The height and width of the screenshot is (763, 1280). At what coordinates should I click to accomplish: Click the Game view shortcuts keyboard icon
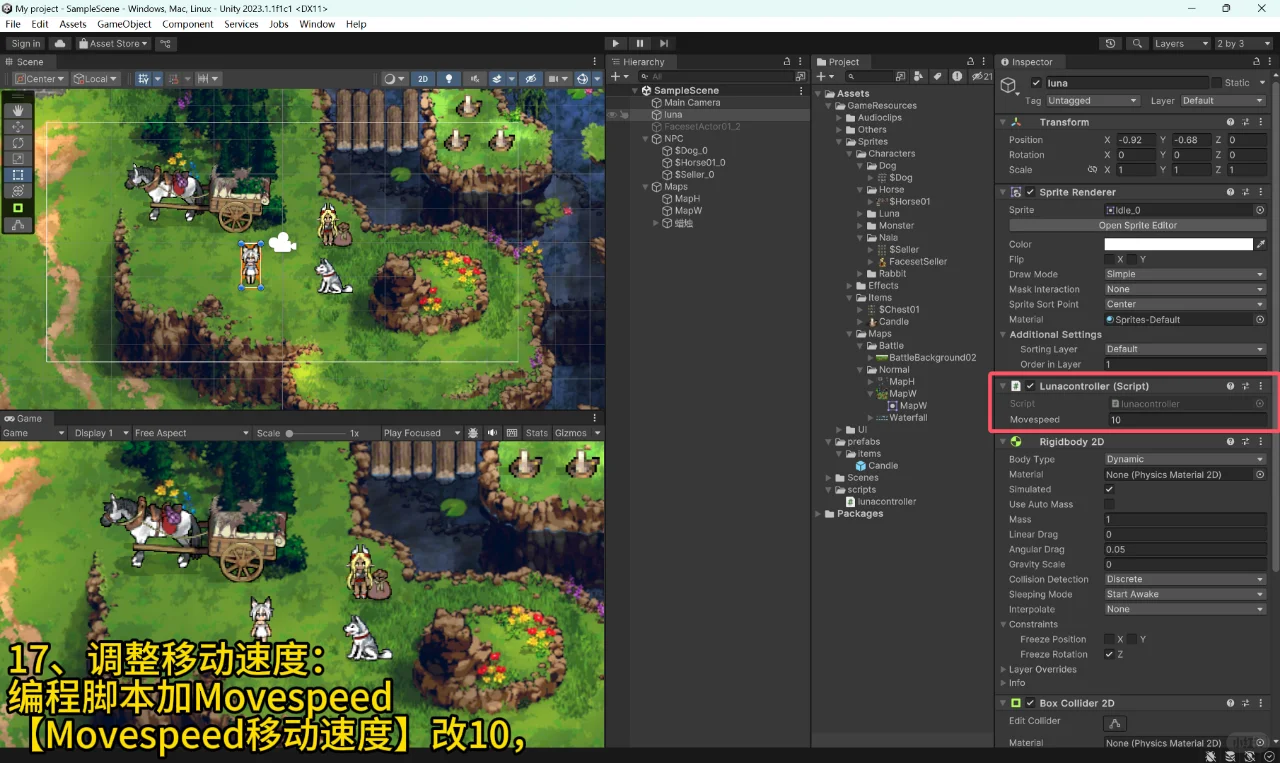512,433
